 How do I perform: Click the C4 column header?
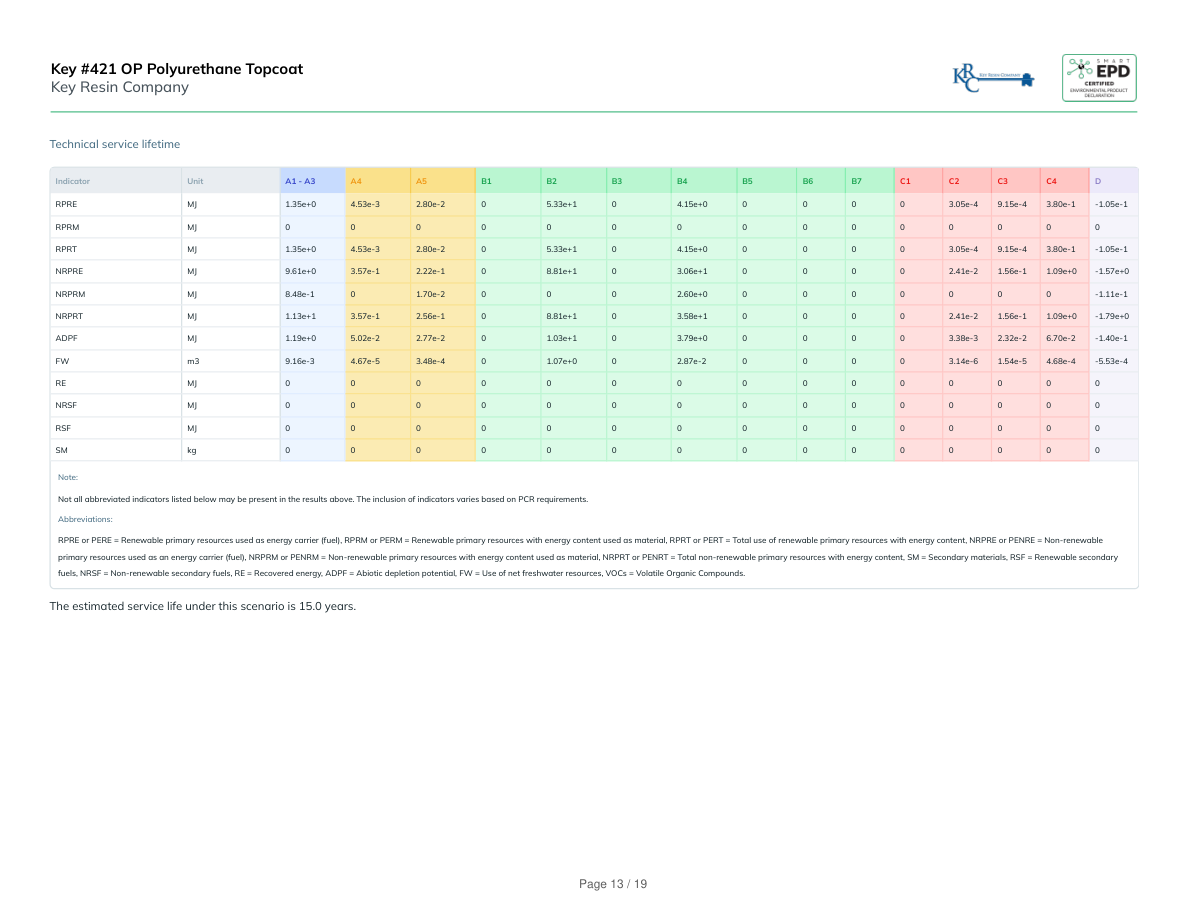tap(1050, 181)
